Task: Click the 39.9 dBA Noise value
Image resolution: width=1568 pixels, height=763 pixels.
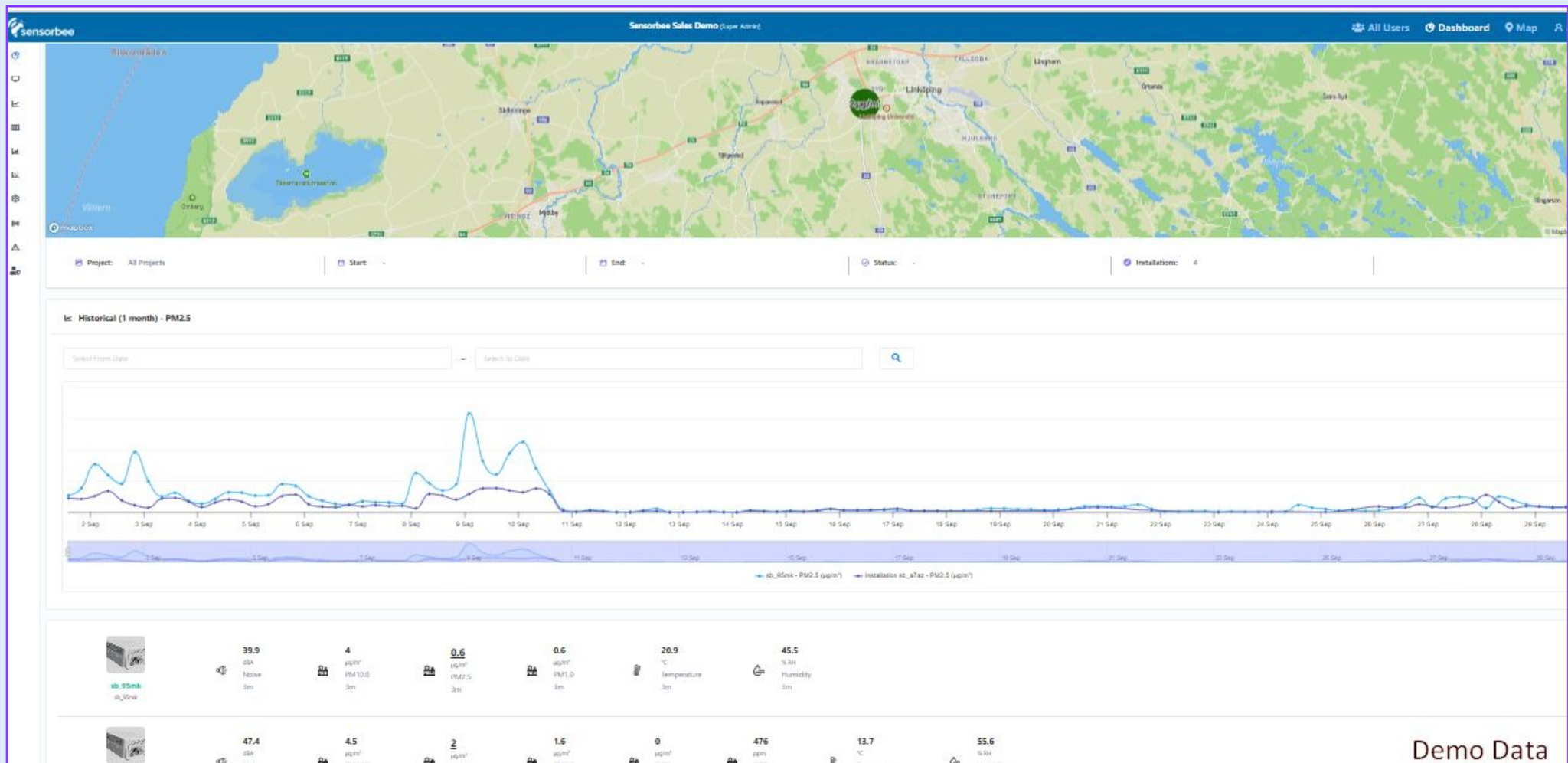Action: coord(251,650)
